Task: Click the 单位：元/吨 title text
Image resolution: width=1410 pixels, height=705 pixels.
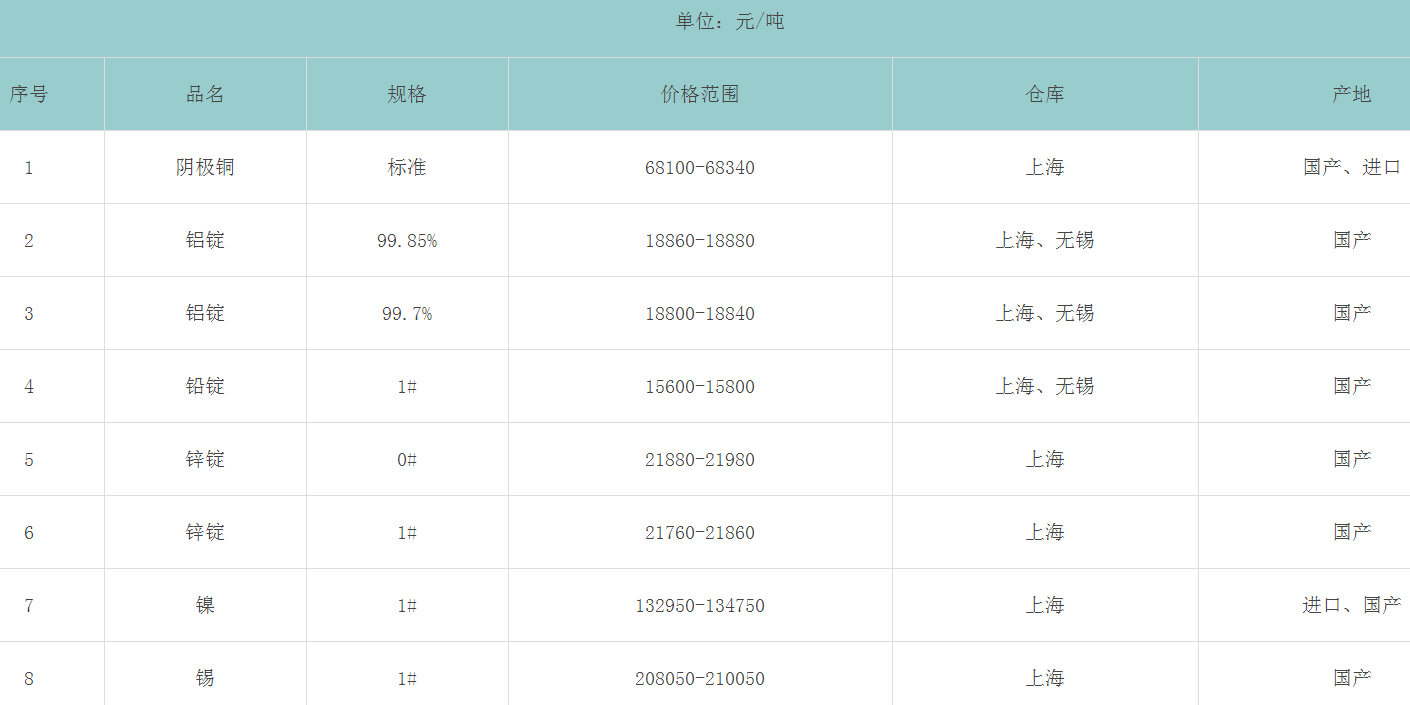Action: point(730,21)
